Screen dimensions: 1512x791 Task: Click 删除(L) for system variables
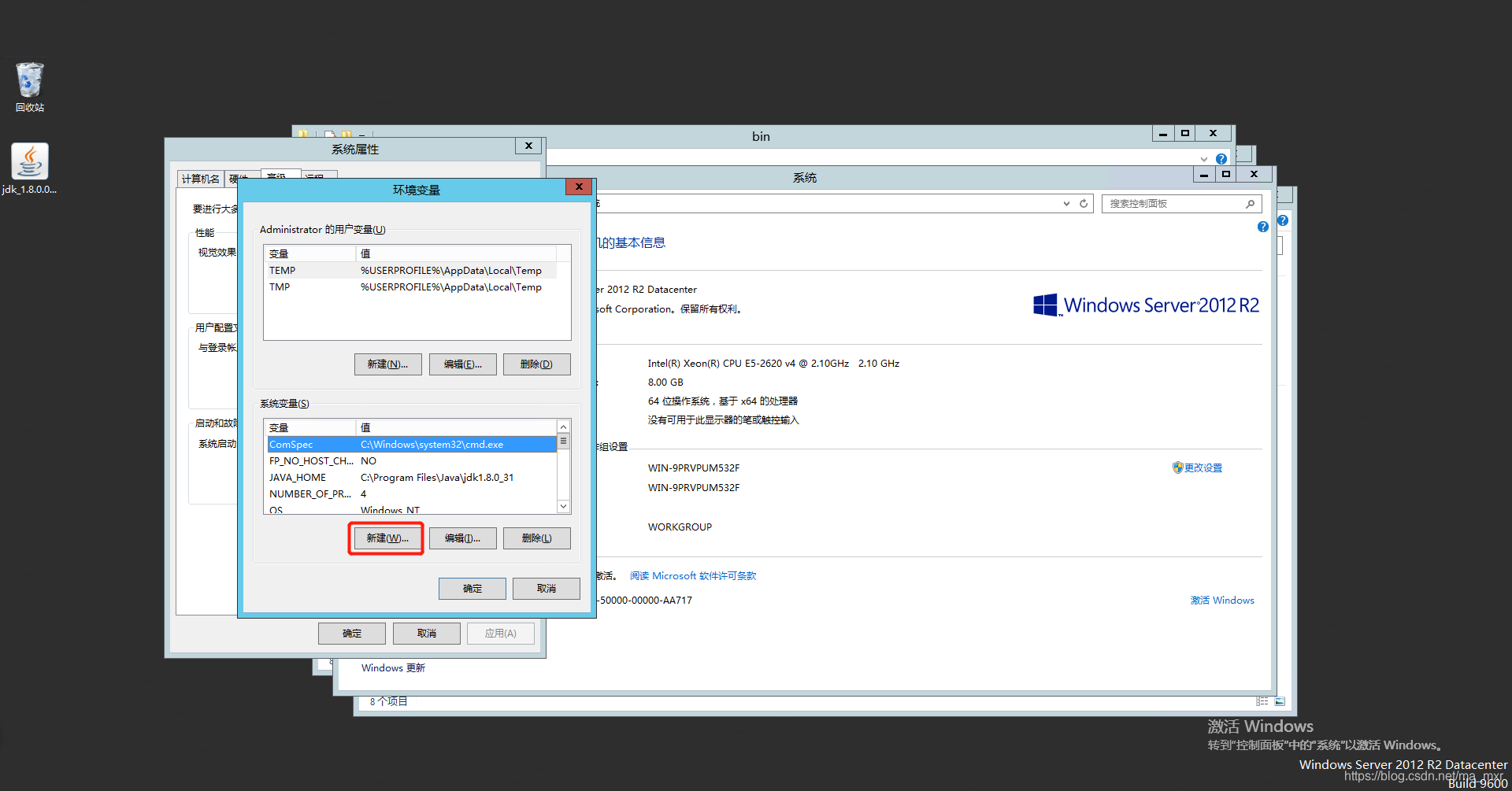536,538
